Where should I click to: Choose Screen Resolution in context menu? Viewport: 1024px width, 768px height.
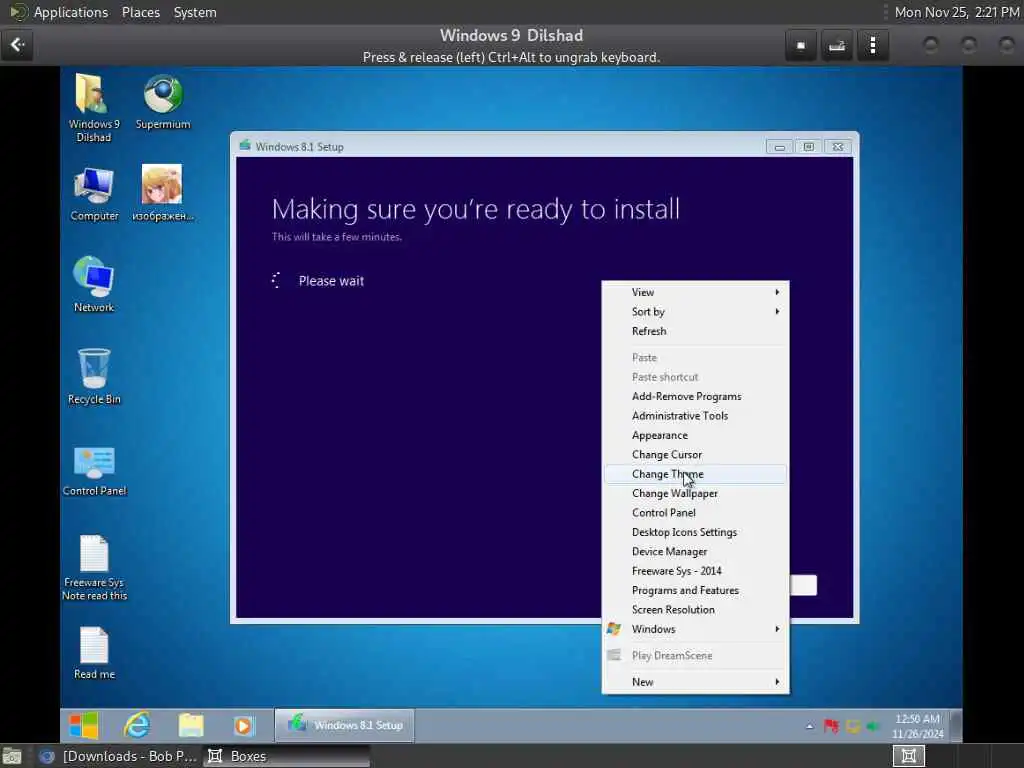pyautogui.click(x=696, y=610)
